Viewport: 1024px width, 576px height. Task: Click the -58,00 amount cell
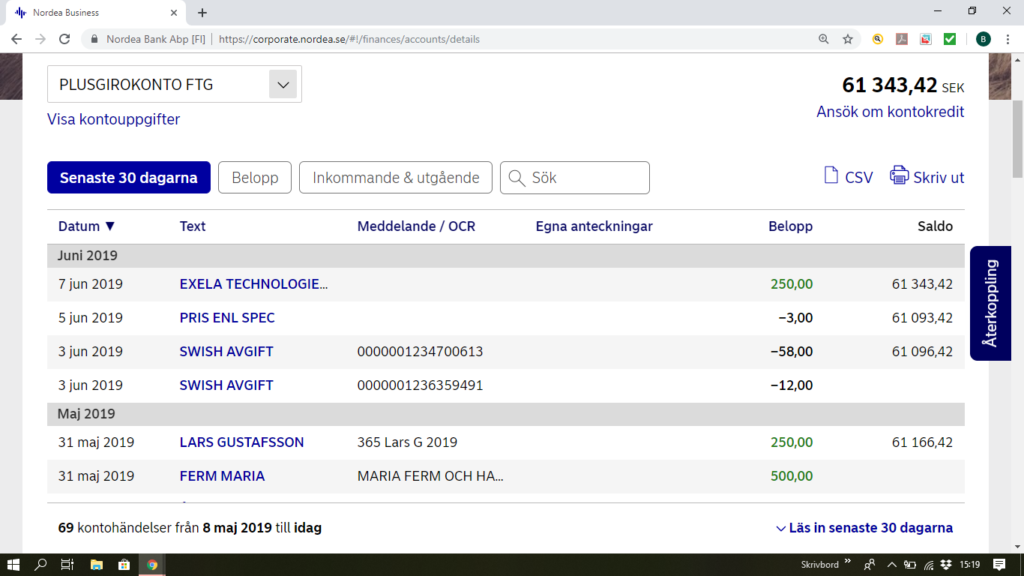click(x=792, y=351)
